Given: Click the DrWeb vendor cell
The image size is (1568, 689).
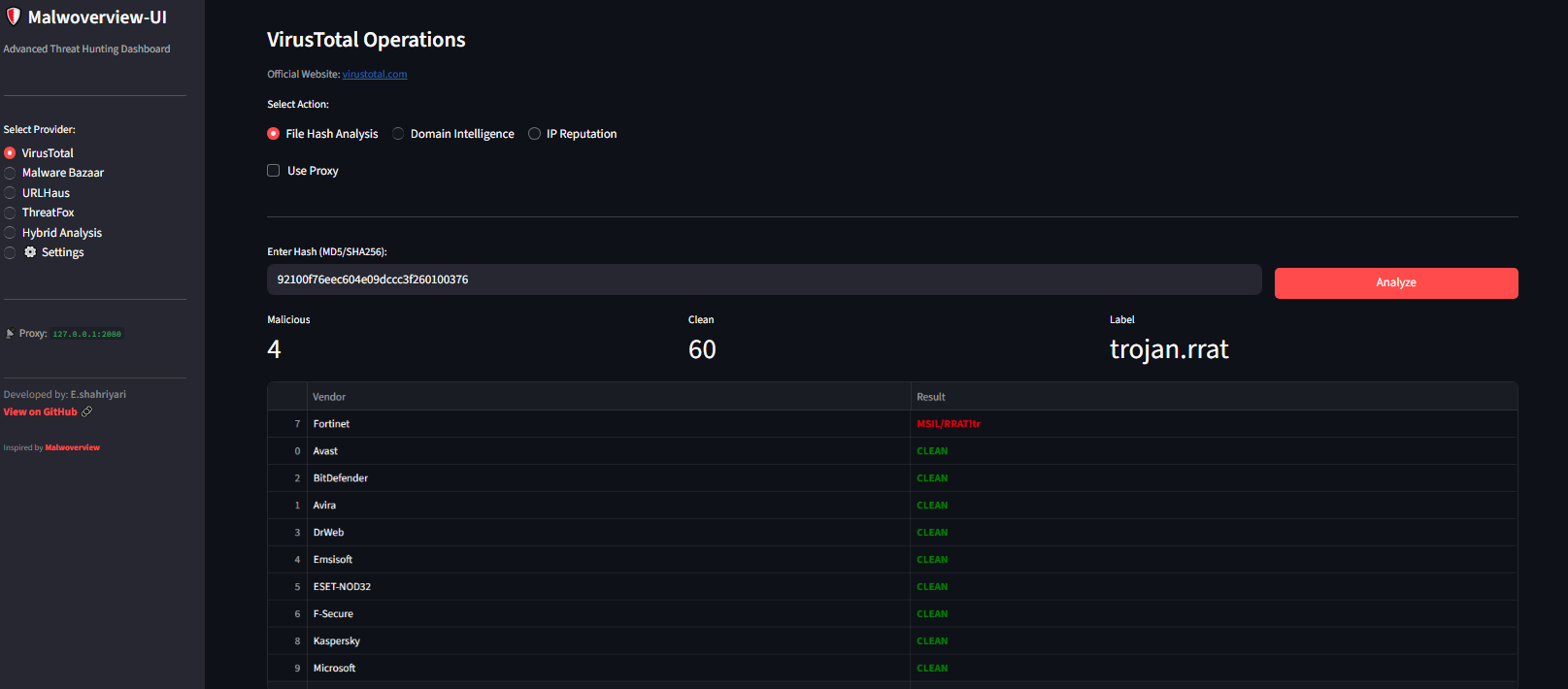Looking at the screenshot, I should coord(609,533).
